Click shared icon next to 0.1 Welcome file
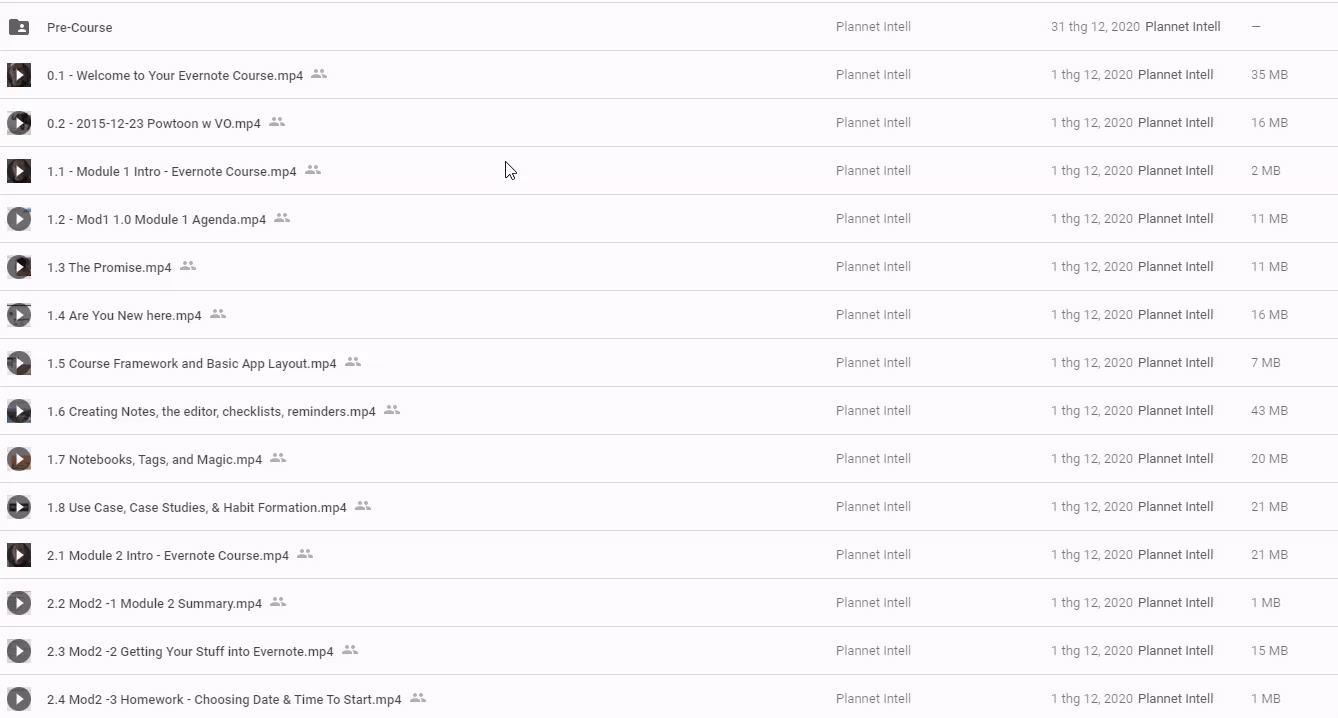 [319, 74]
